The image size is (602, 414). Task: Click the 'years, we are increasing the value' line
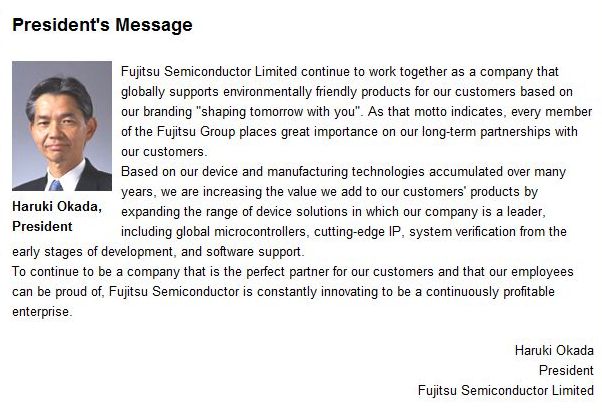329,192
